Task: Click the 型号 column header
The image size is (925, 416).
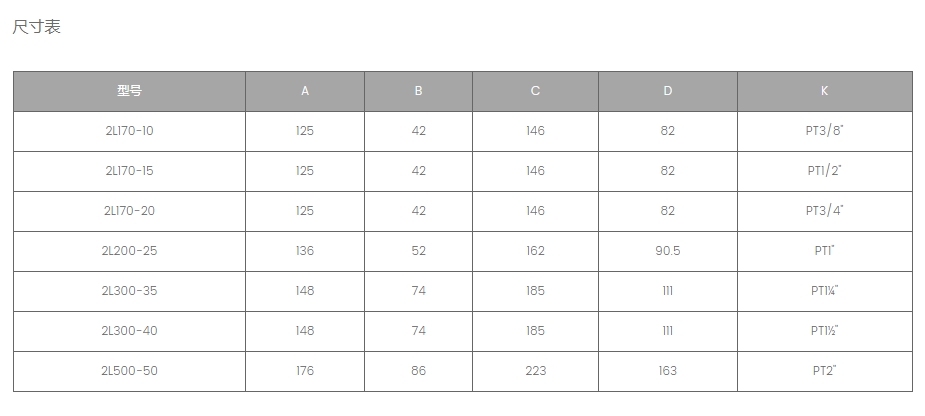Action: click(129, 91)
